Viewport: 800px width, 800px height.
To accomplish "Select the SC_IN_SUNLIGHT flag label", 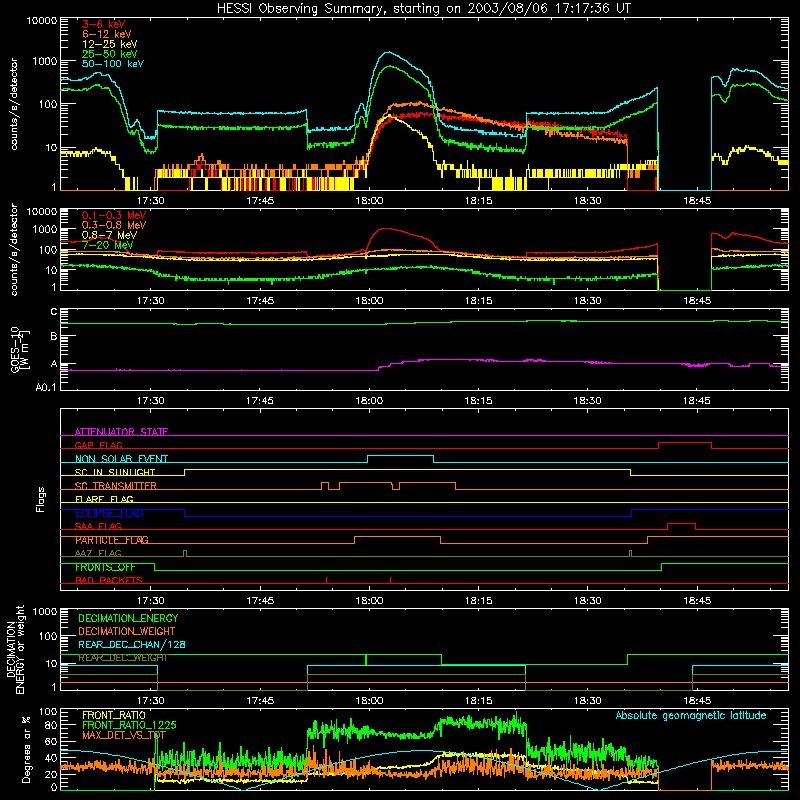I will click(115, 472).
